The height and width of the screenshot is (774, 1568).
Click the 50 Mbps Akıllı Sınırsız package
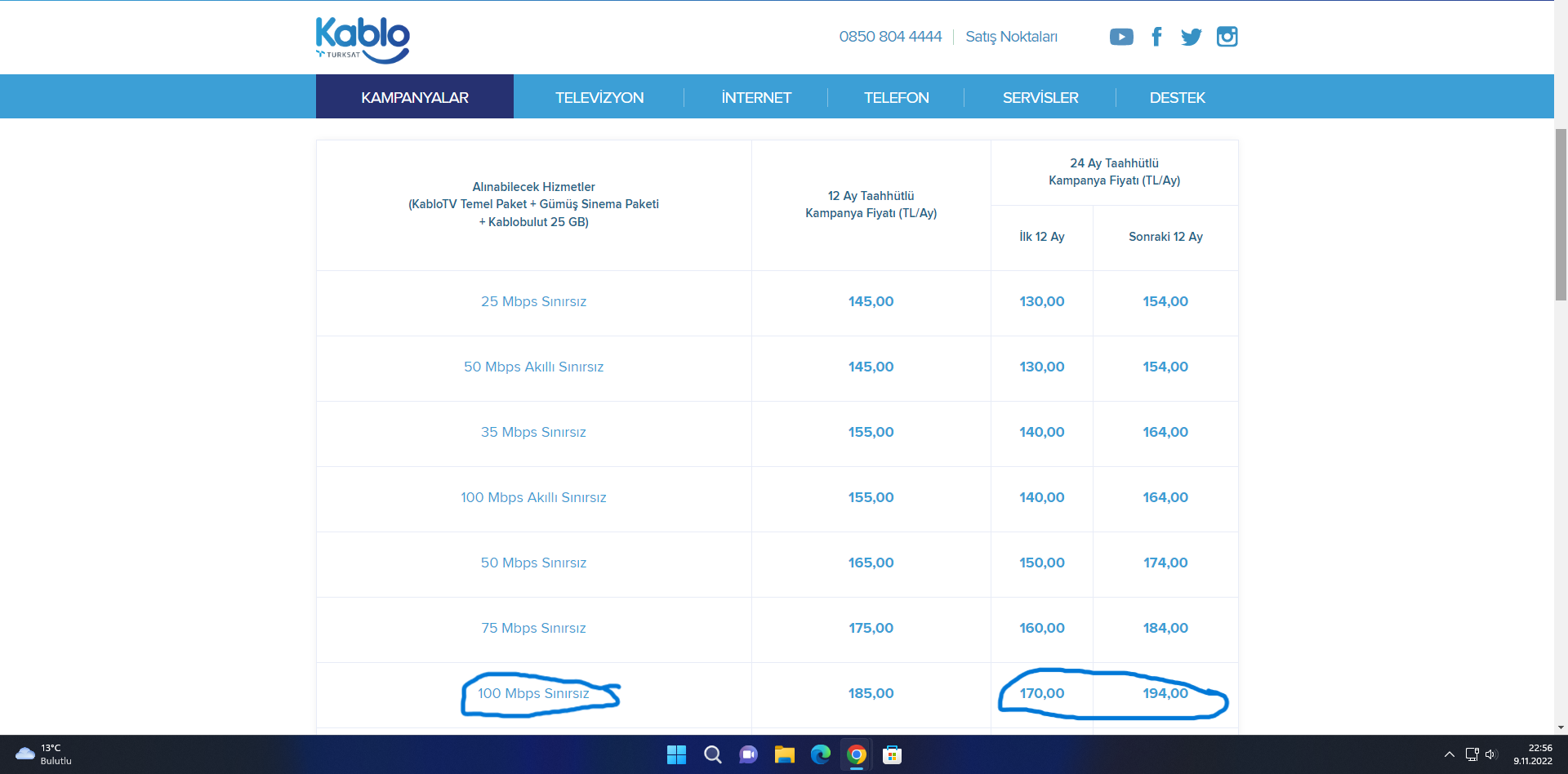click(x=533, y=367)
